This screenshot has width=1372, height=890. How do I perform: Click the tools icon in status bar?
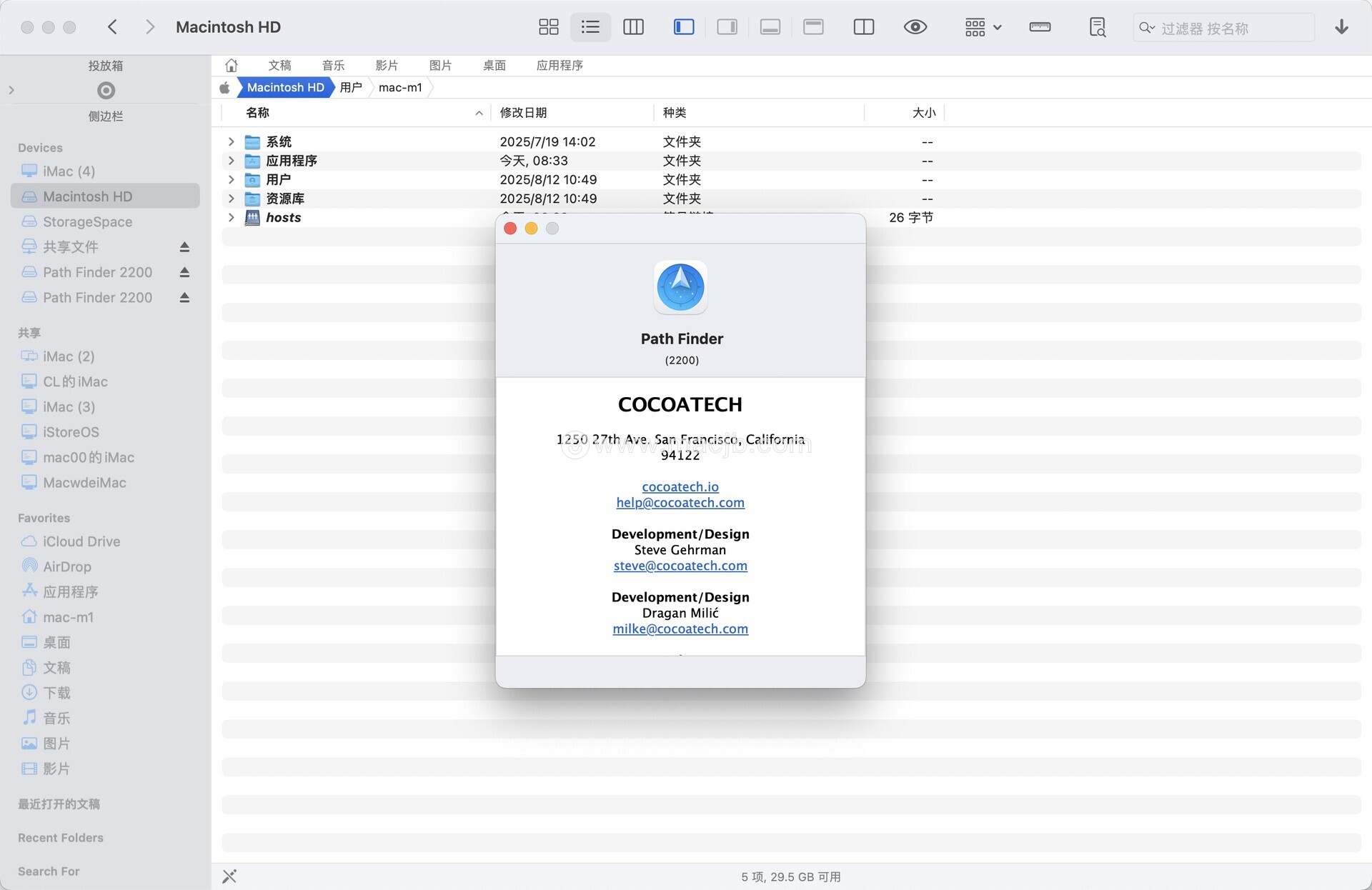tap(229, 876)
